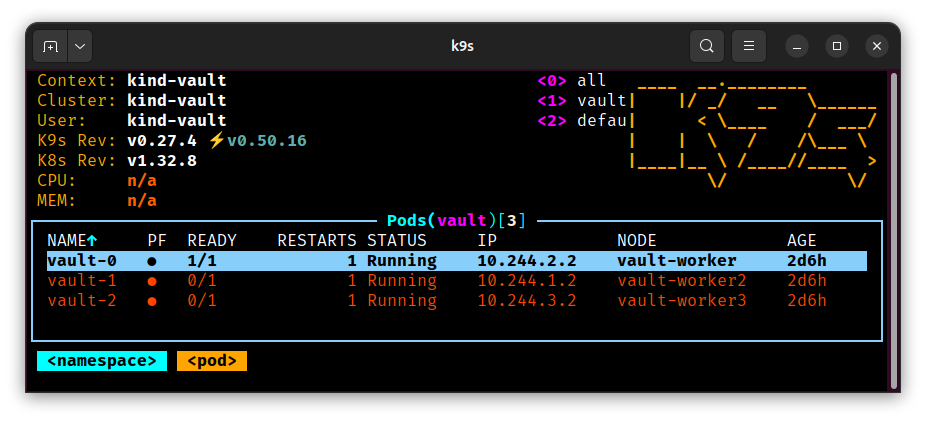Click the K8s Rev value v1.32.8

pos(162,161)
